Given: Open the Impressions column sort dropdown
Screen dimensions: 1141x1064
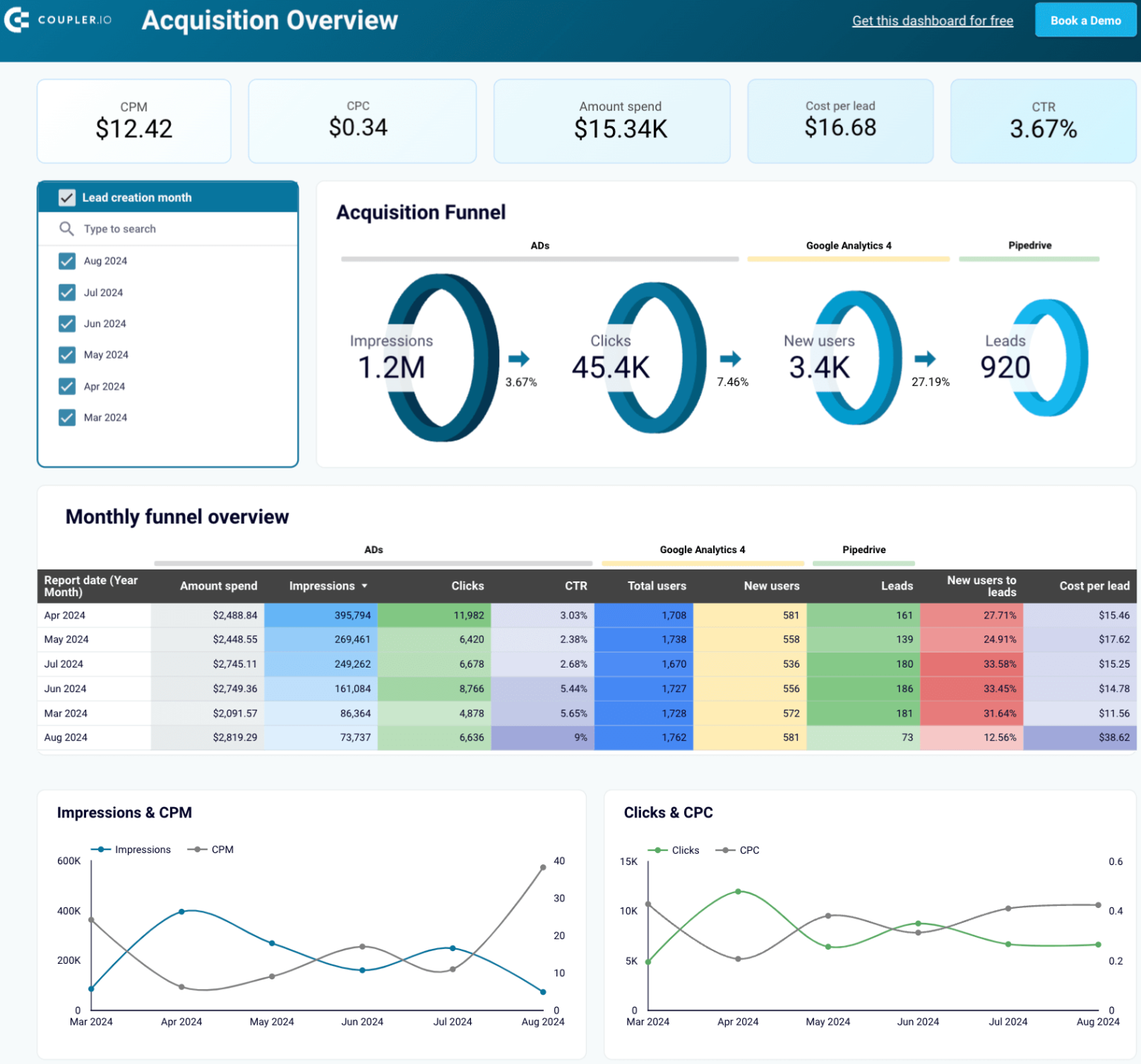Looking at the screenshot, I should coord(364,586).
